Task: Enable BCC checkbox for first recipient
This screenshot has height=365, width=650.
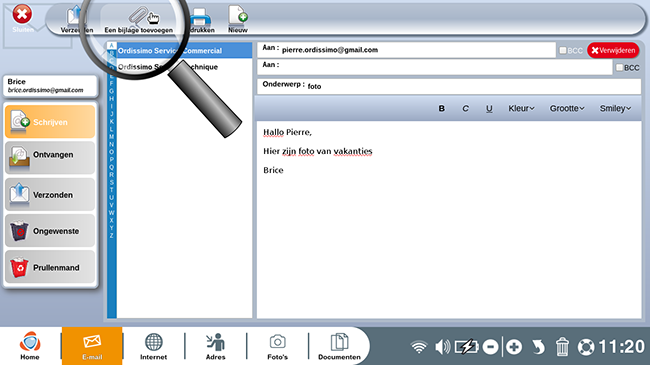Action: [563, 50]
